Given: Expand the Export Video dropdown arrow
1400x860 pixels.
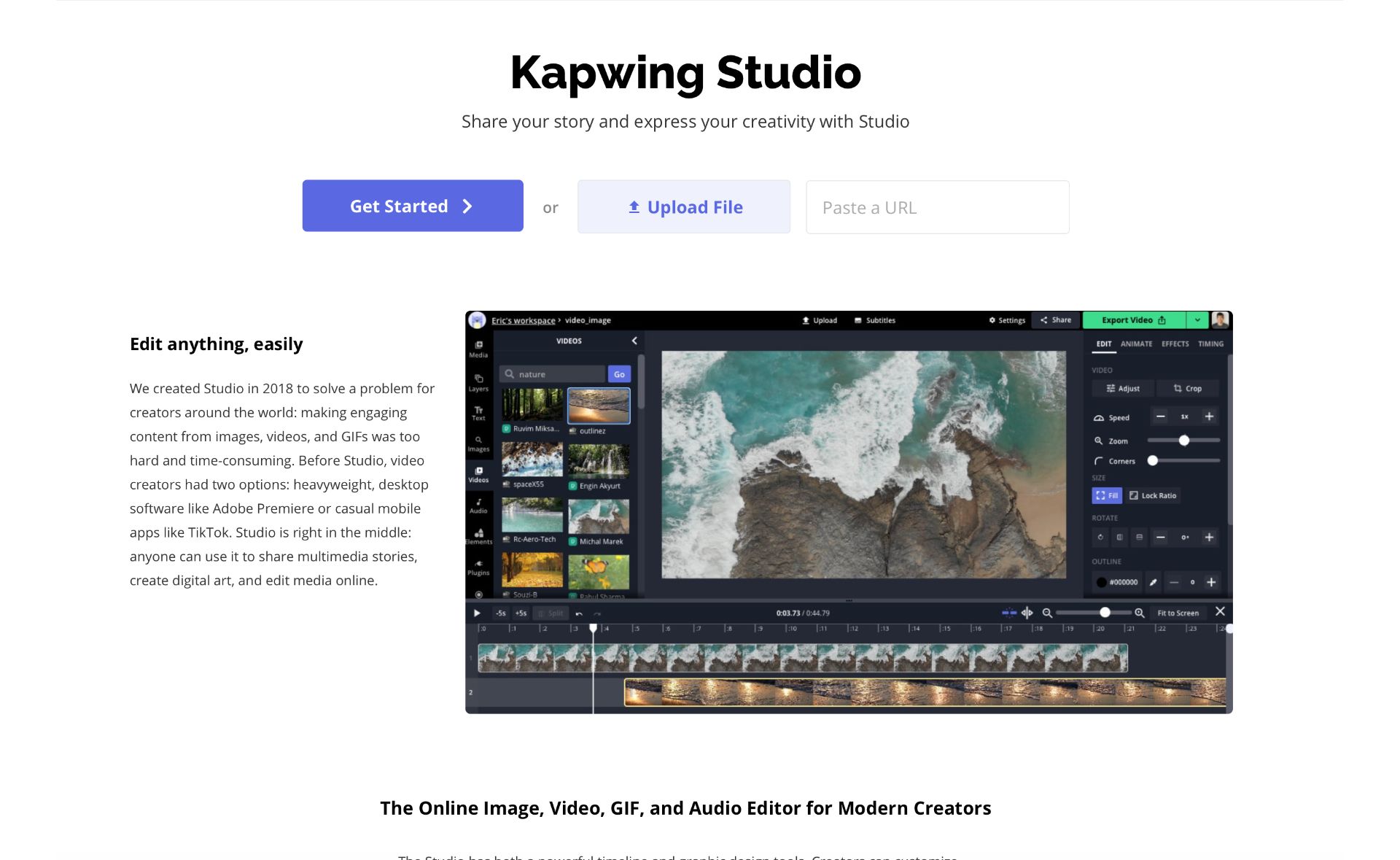Looking at the screenshot, I should click(x=1197, y=319).
